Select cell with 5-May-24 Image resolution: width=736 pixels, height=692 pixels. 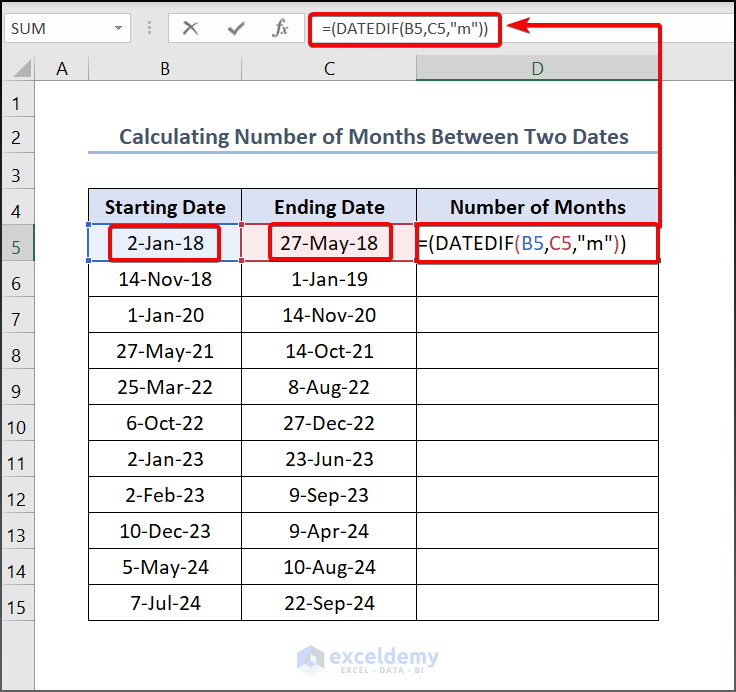[x=165, y=567]
